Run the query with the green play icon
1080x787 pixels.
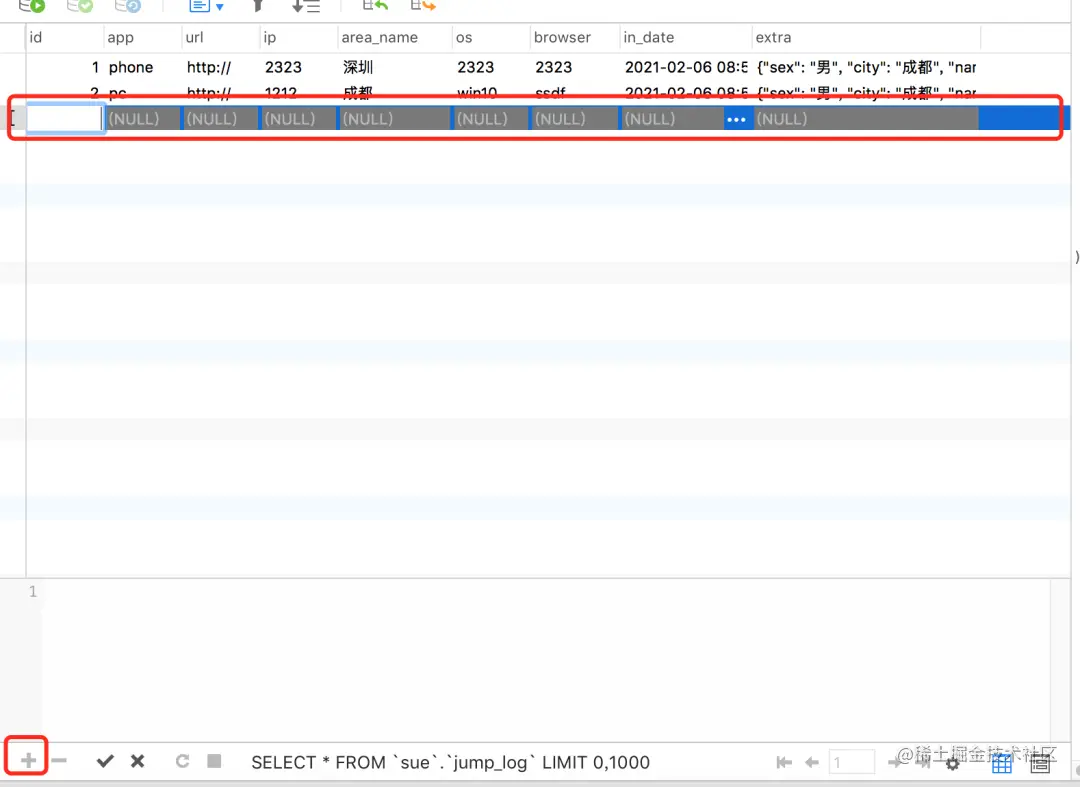tap(32, 6)
